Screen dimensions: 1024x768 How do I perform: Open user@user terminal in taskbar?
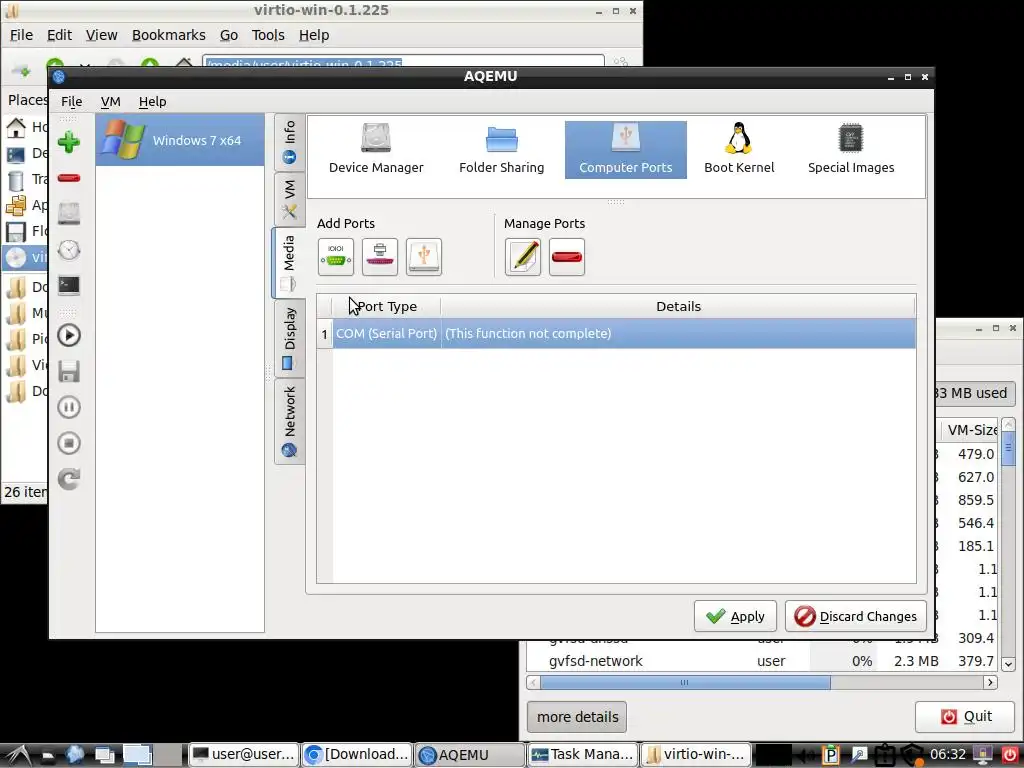[x=244, y=754]
